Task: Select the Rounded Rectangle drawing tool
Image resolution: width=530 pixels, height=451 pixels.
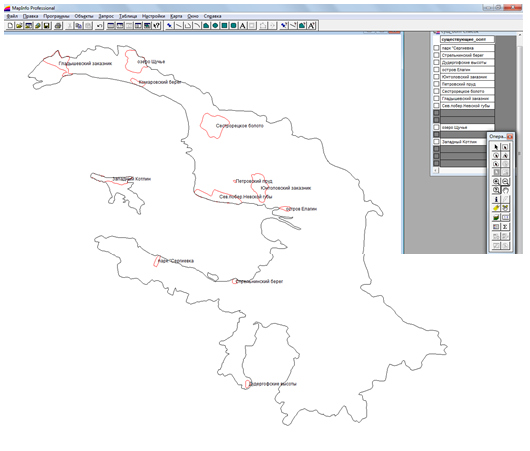Action: (234, 25)
